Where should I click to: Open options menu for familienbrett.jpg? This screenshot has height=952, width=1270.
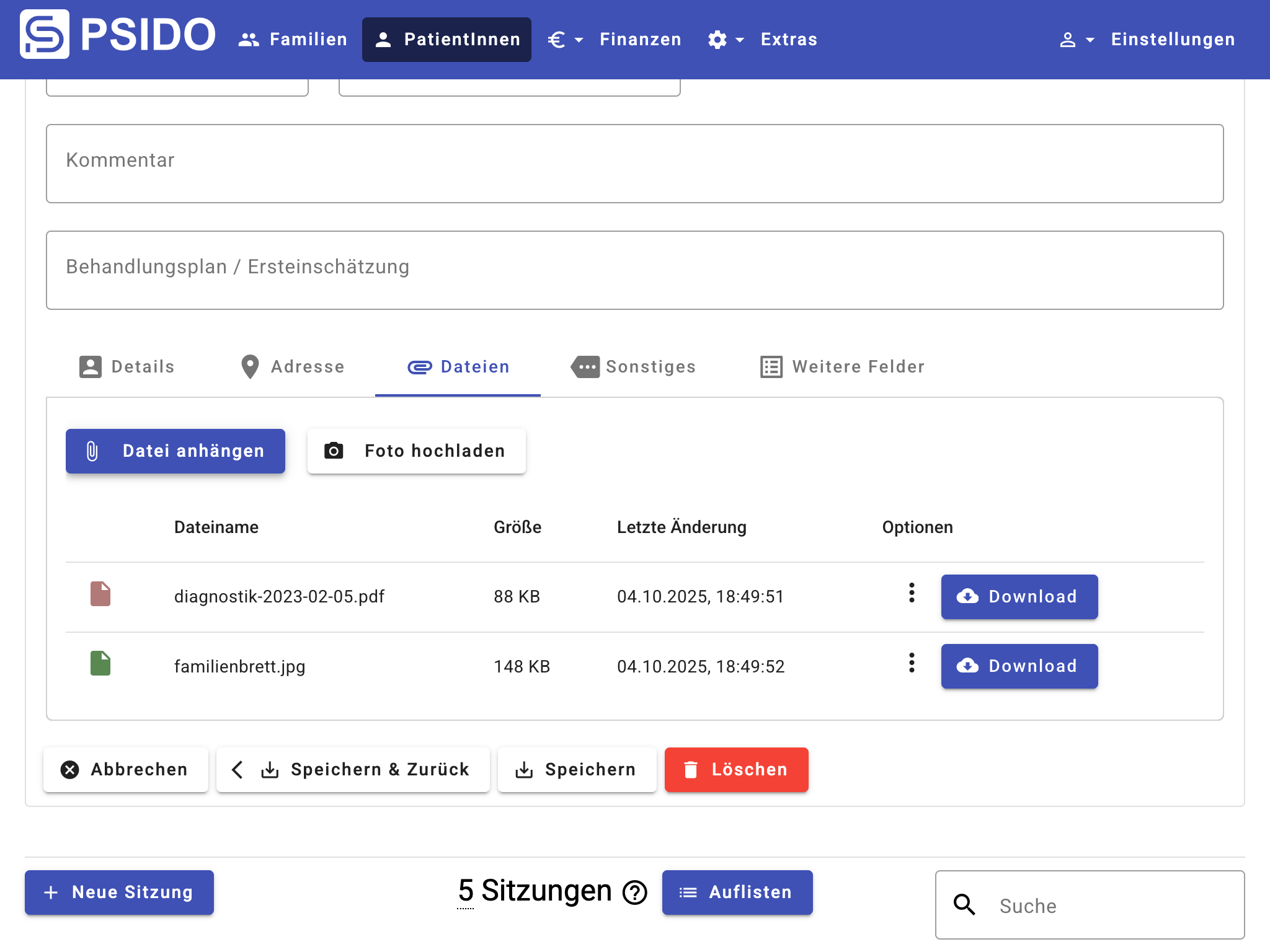(912, 663)
